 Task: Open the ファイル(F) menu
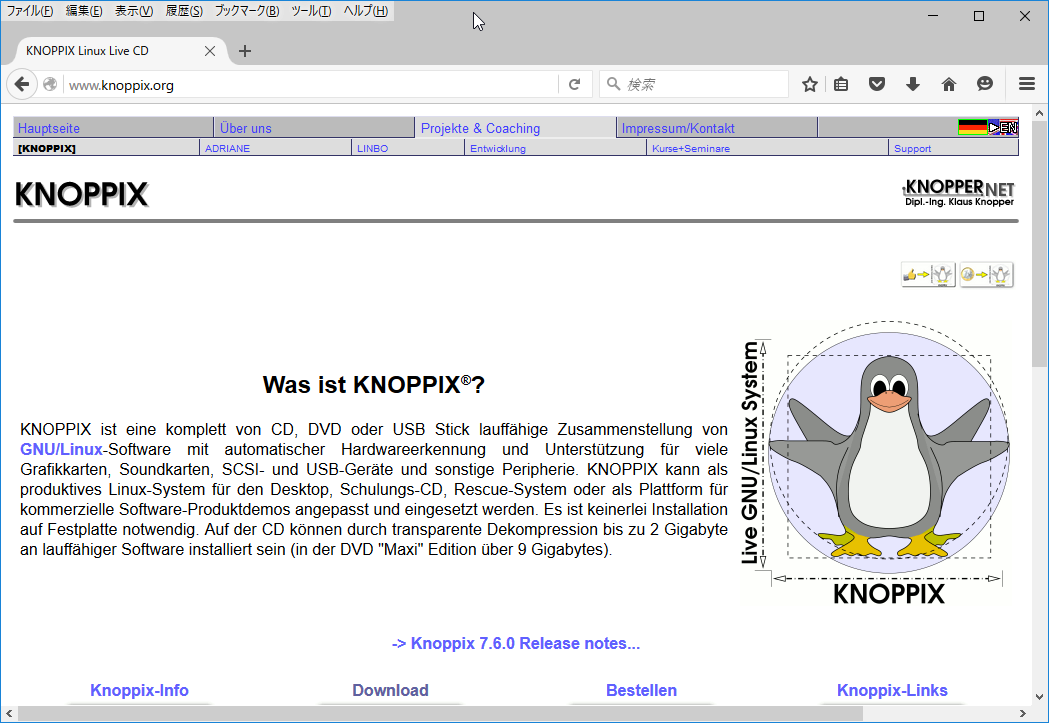point(29,11)
